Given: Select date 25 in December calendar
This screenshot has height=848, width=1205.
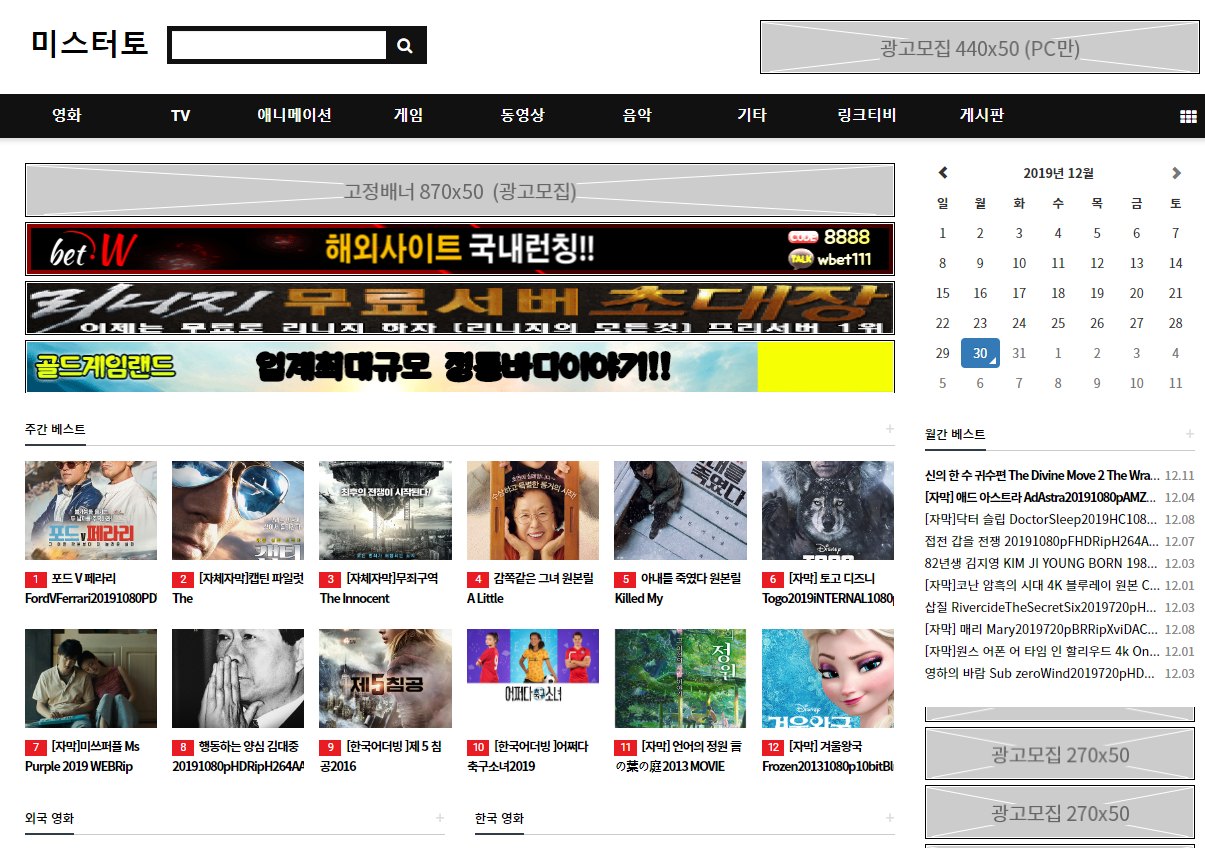Looking at the screenshot, I should coord(1058,323).
